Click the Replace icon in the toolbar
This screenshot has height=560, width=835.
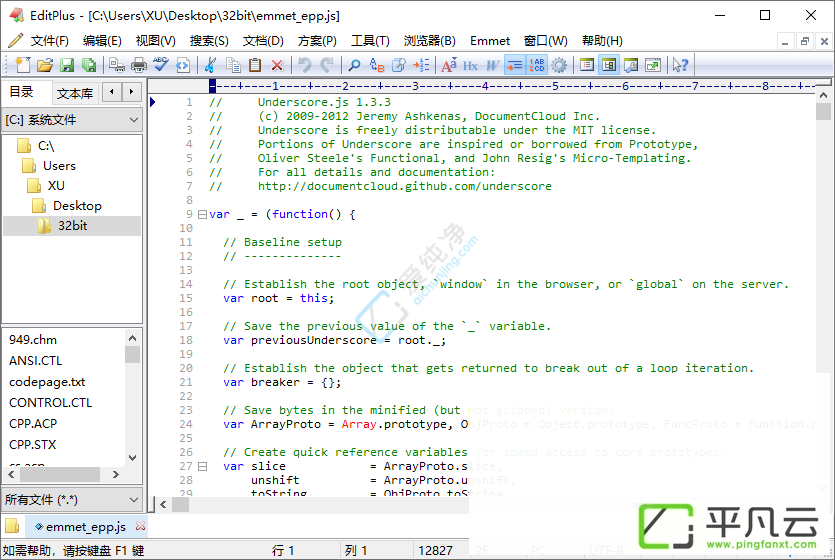(376, 65)
